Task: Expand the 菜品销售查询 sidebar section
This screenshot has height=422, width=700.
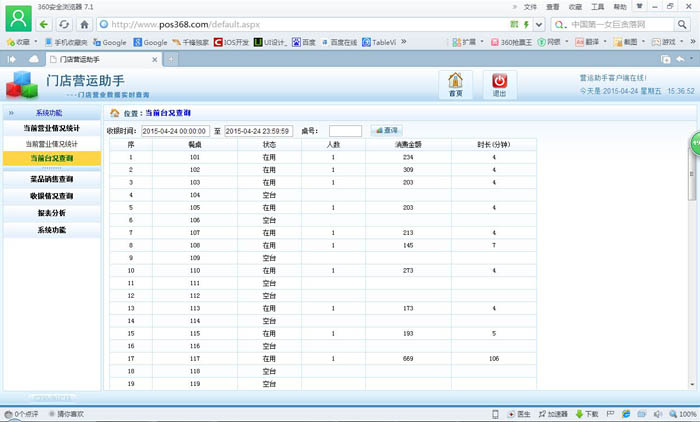Action: pyautogui.click(x=51, y=180)
